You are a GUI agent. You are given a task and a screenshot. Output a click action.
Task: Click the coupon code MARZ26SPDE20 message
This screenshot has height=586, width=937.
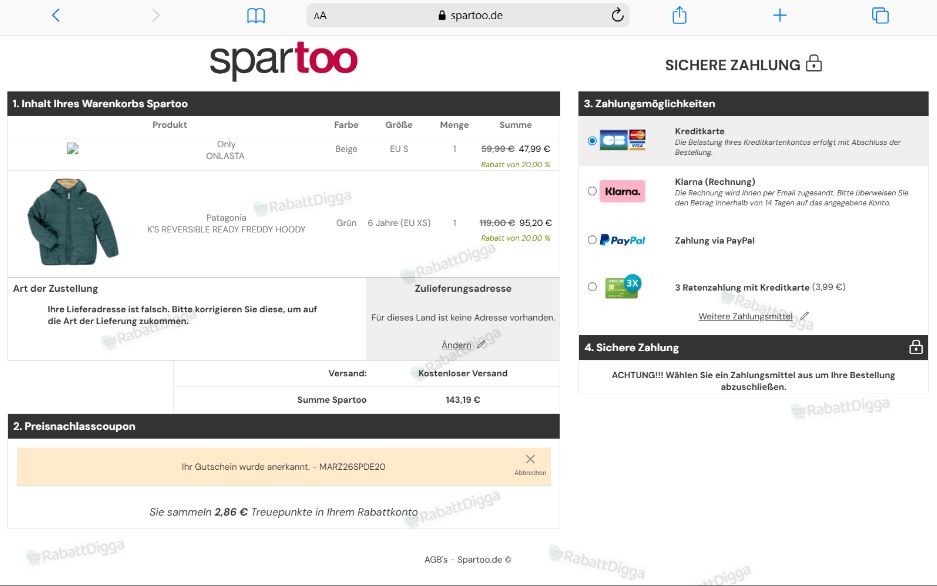pyautogui.click(x=283, y=467)
